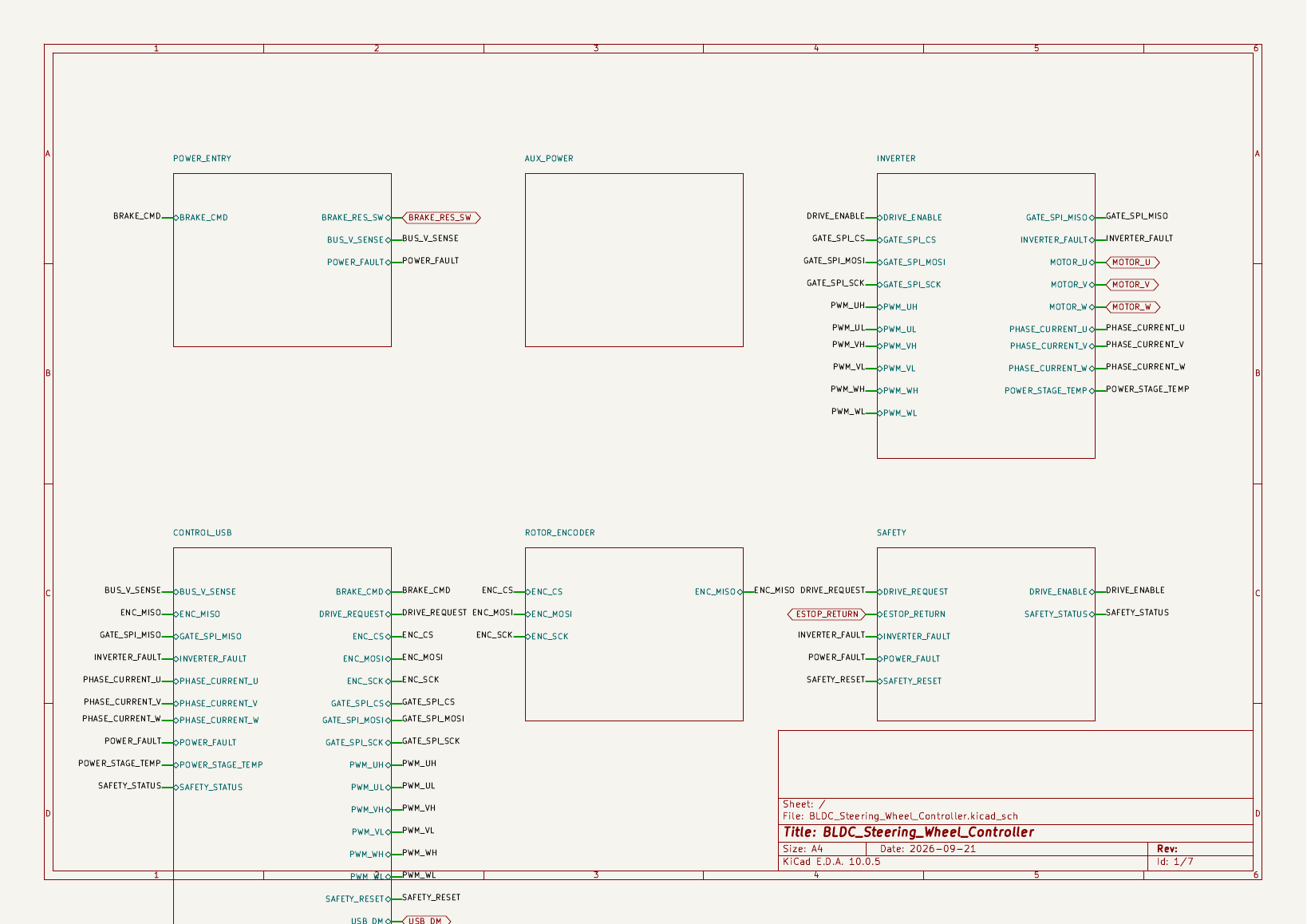Click the Id: 1/7 sheet number
The image size is (1307, 924).
pyautogui.click(x=1175, y=862)
